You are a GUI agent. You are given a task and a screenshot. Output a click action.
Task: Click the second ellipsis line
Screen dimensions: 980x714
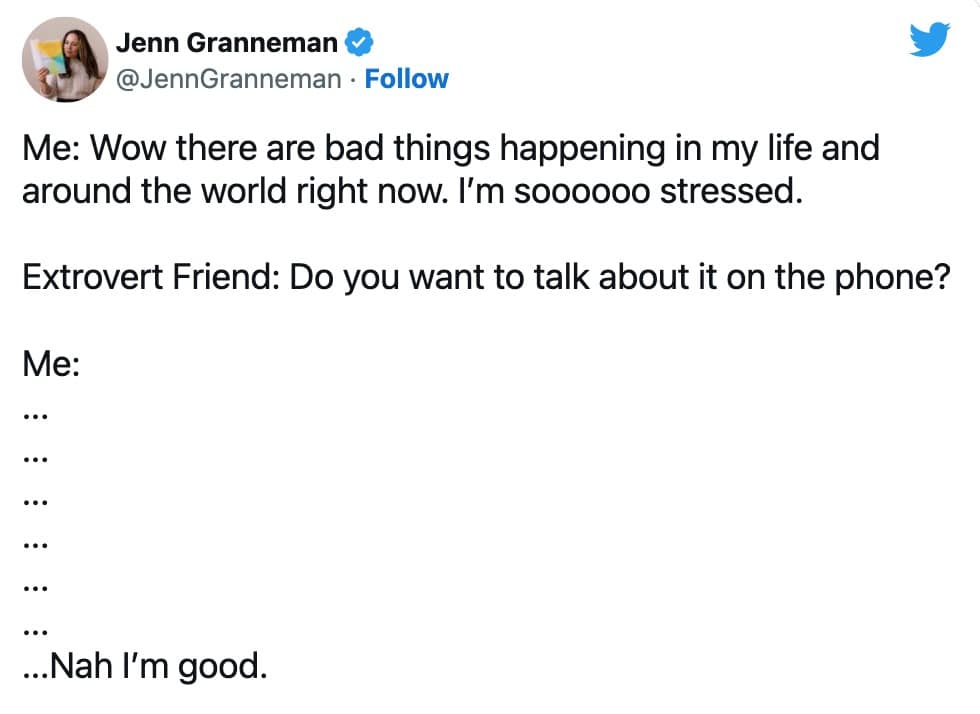pyautogui.click(x=35, y=460)
